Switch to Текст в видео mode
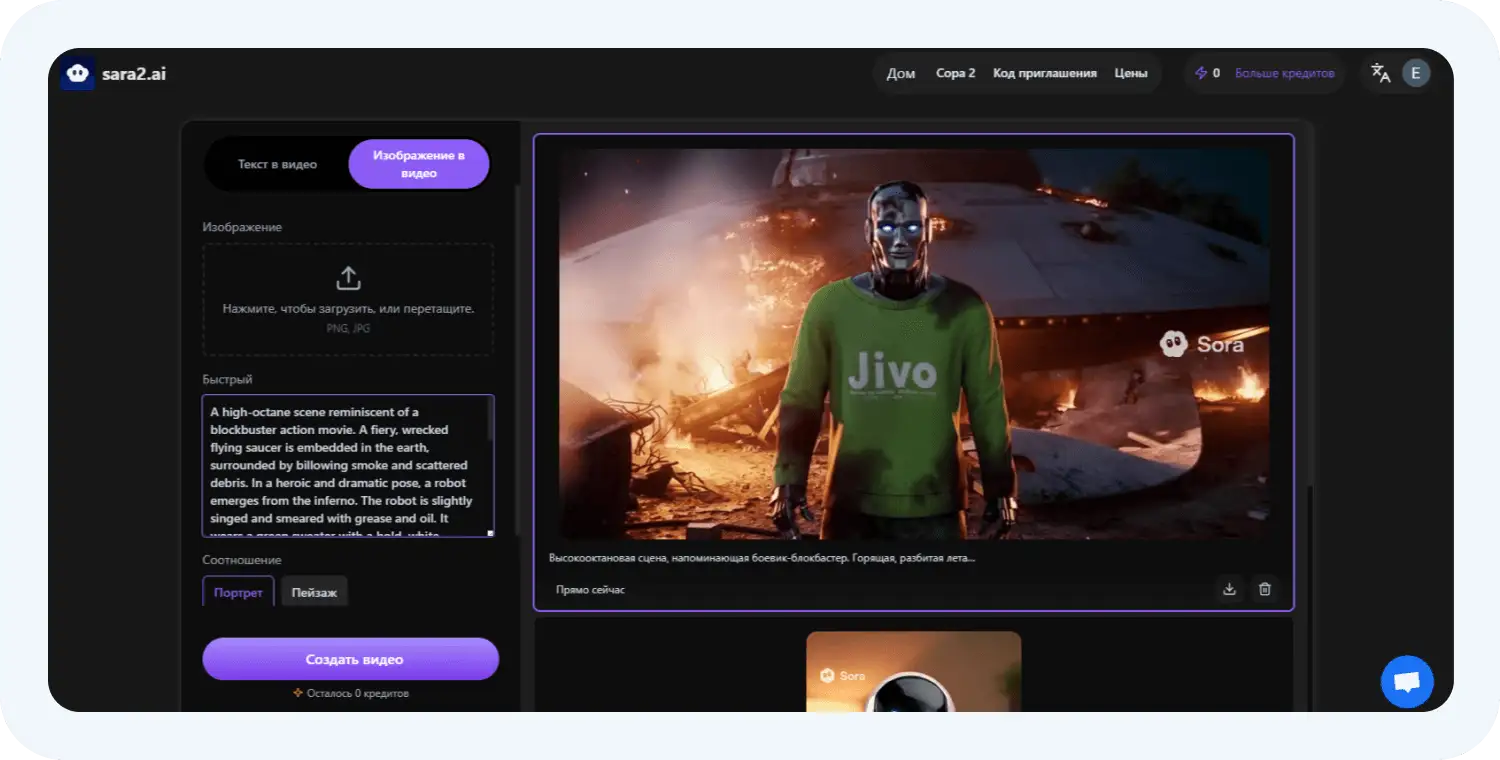Viewport: 1500px width, 760px height. coord(277,164)
